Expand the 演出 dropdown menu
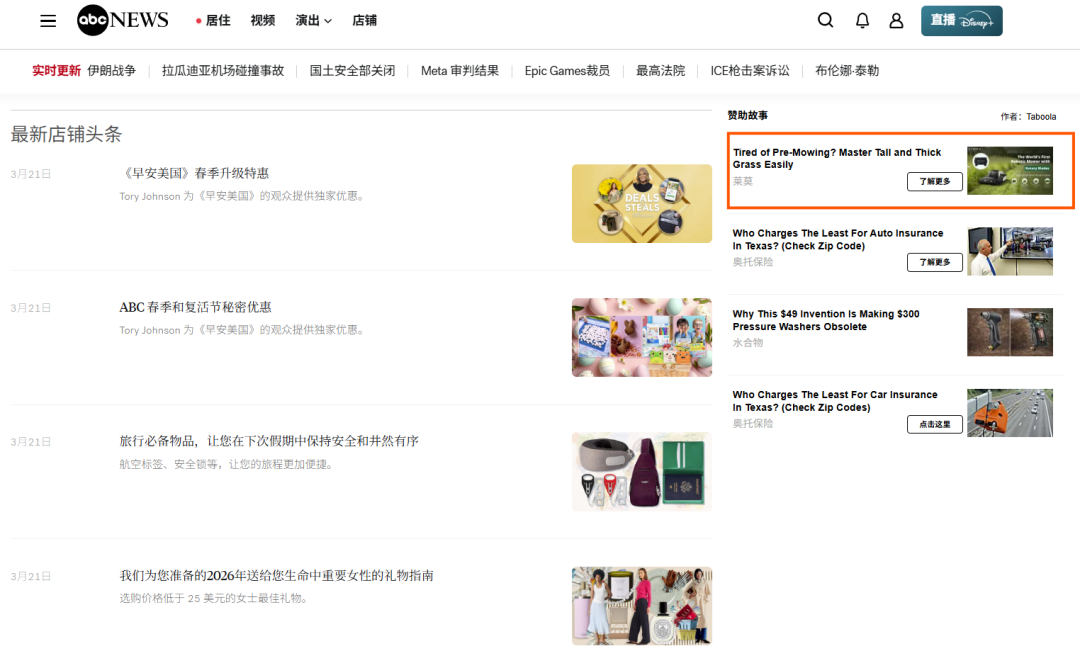Image resolution: width=1080 pixels, height=651 pixels. coord(313,21)
